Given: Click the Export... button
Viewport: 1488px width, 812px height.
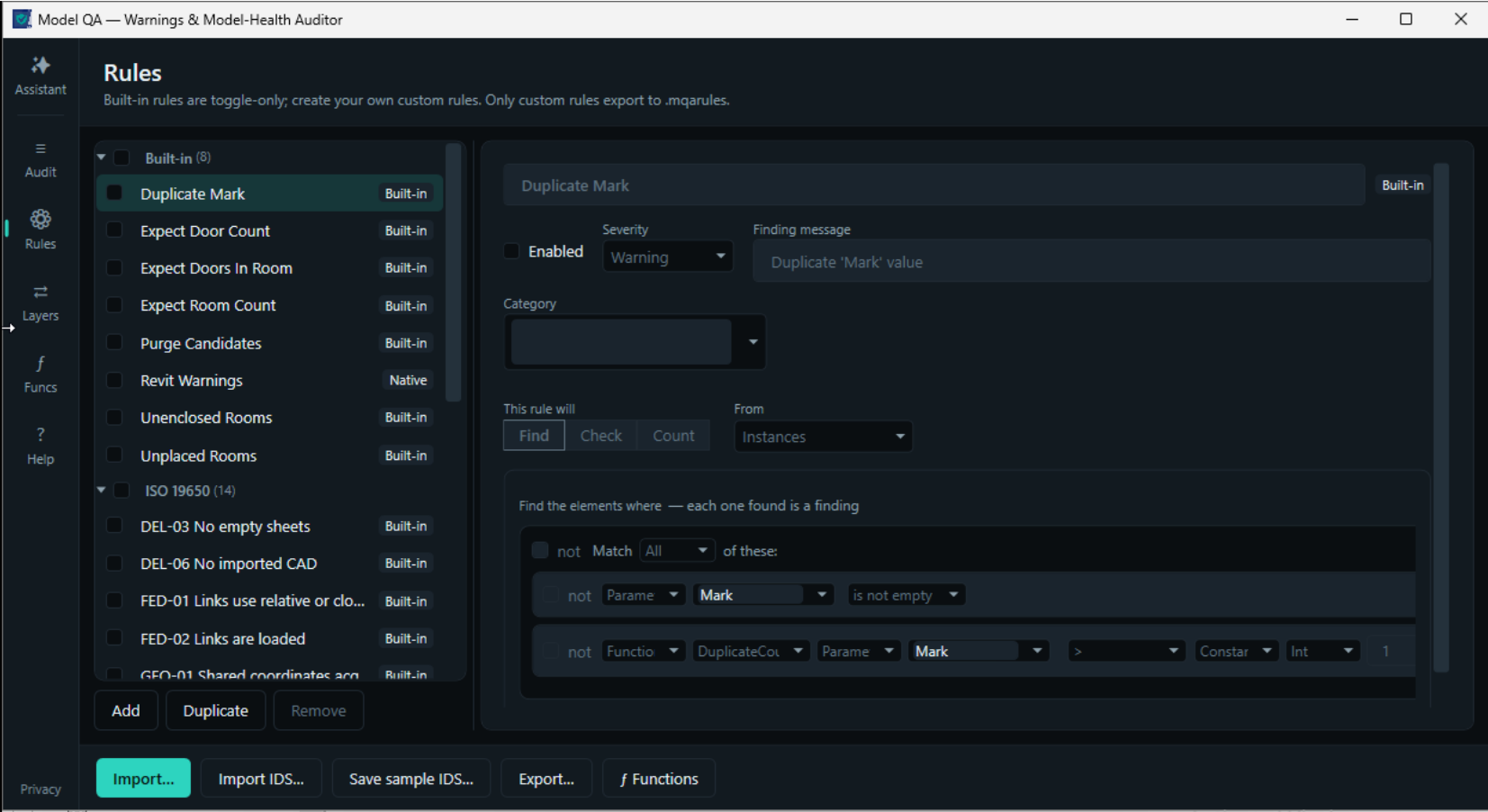Looking at the screenshot, I should 546,779.
